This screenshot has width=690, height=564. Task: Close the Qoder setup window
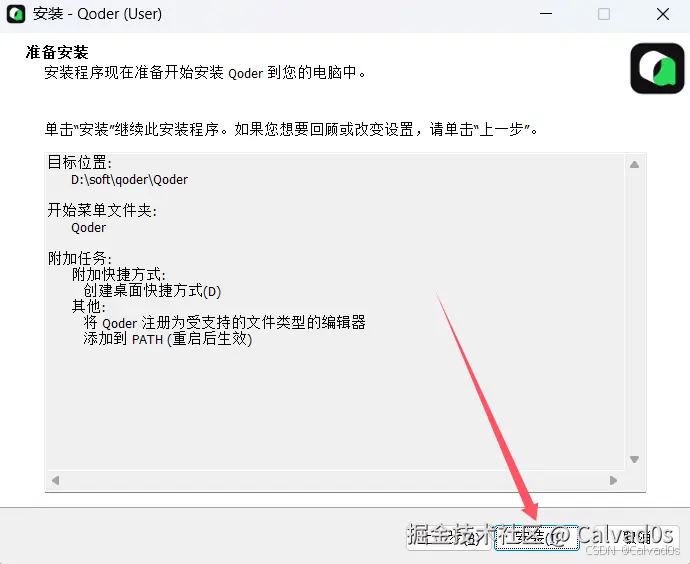[x=663, y=14]
